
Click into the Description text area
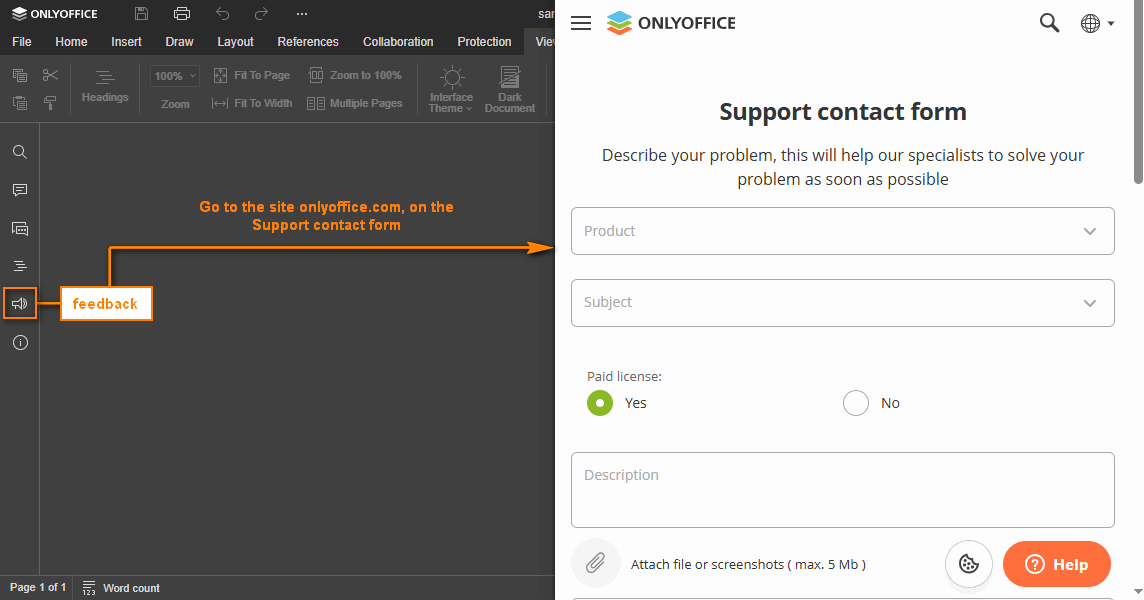click(x=843, y=490)
